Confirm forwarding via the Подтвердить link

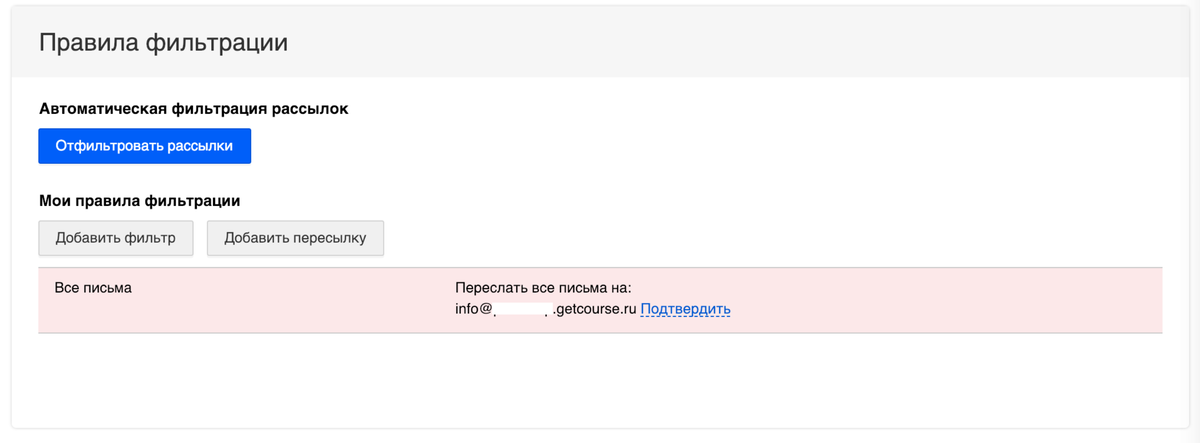pyautogui.click(x=686, y=309)
